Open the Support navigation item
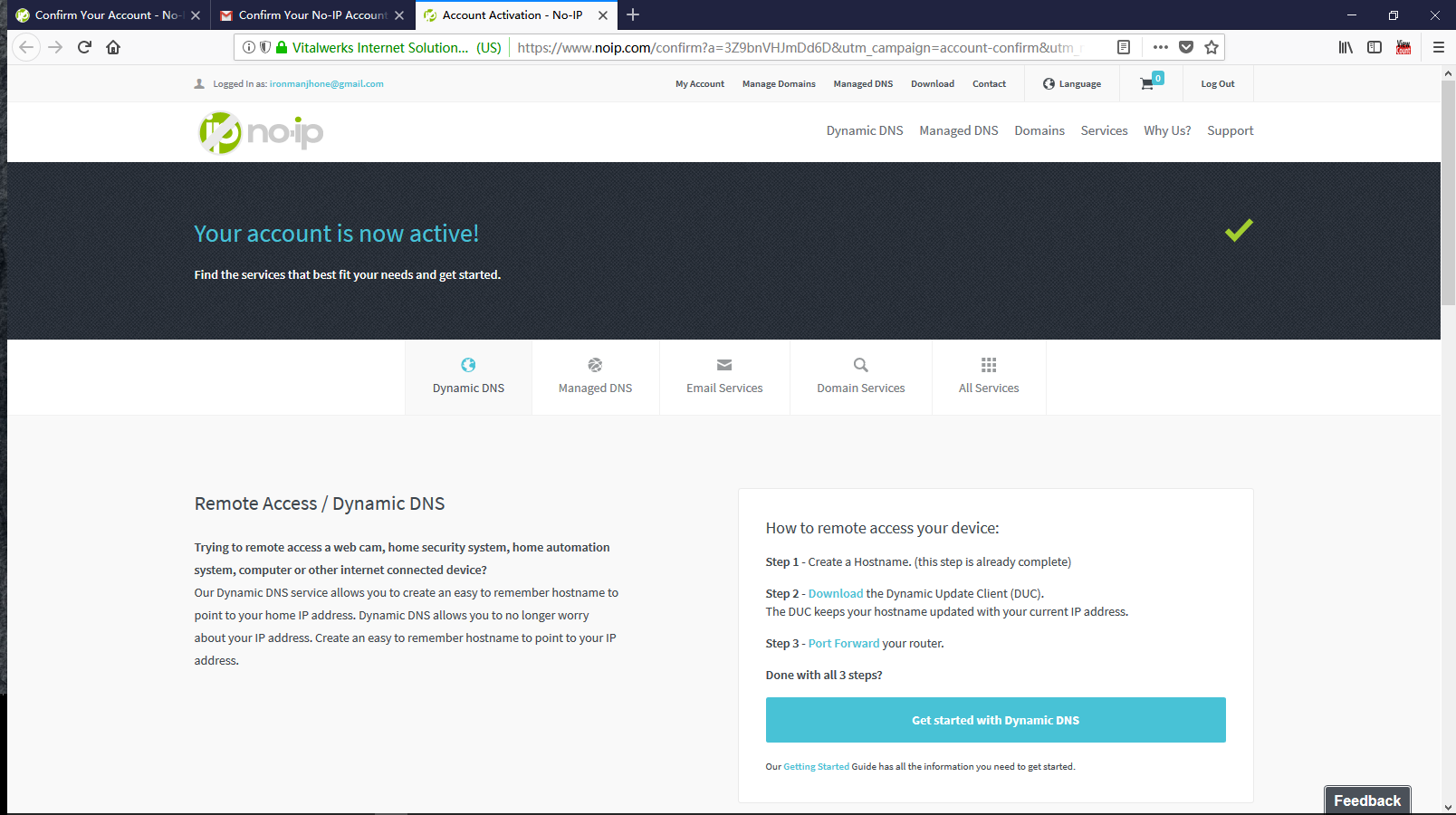Screen dimensions: 1456x815 [x=1231, y=130]
